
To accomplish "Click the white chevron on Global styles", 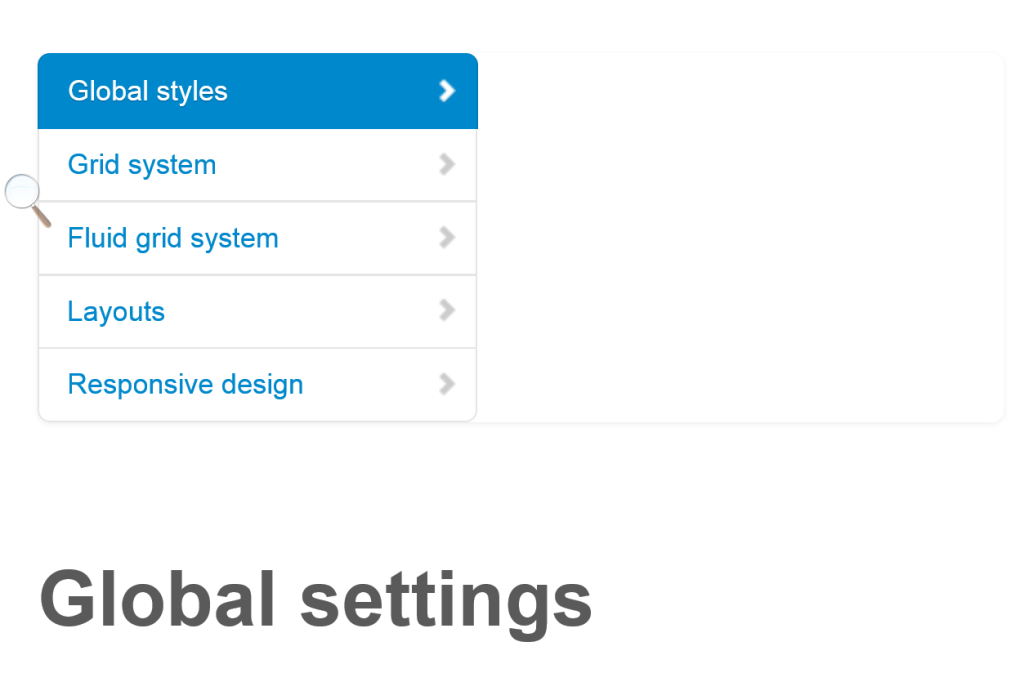I will pyautogui.click(x=447, y=91).
